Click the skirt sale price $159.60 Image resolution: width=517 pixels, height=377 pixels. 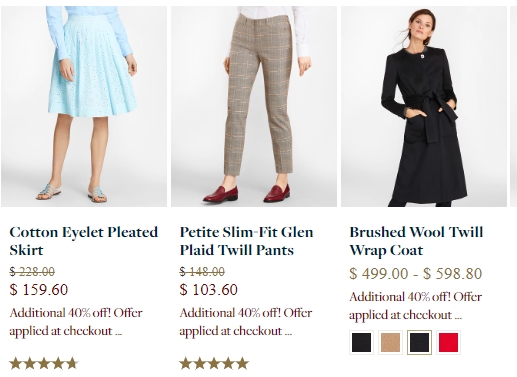(39, 289)
